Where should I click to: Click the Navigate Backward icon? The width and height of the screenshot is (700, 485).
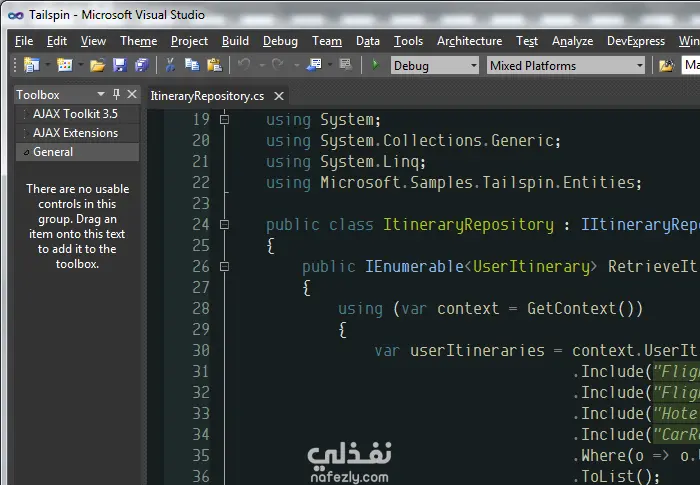(x=315, y=65)
